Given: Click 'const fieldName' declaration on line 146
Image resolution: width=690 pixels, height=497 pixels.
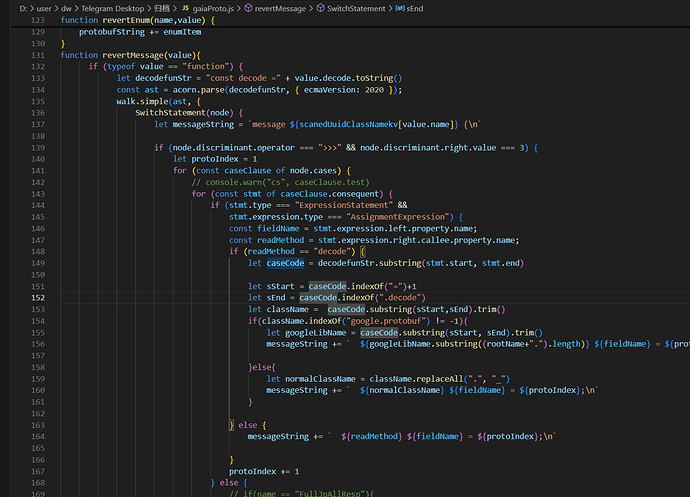Looking at the screenshot, I should (x=264, y=228).
